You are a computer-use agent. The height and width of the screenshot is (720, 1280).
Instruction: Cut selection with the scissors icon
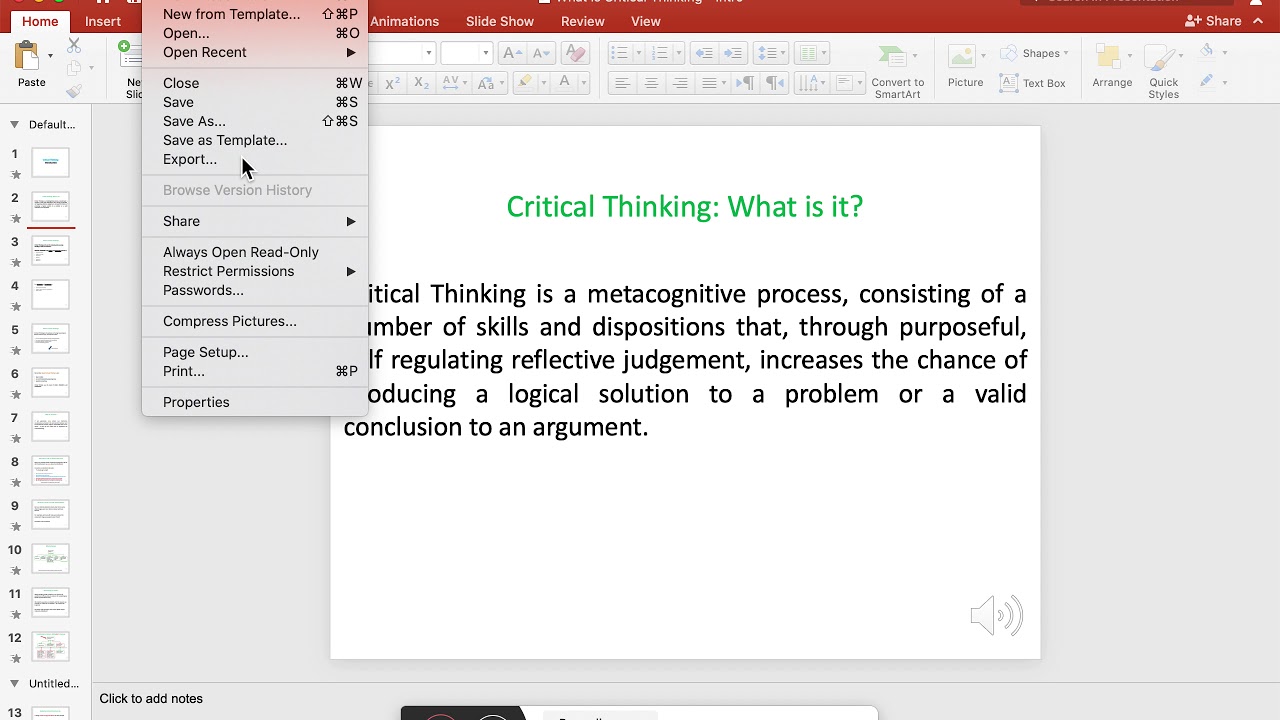pos(74,45)
